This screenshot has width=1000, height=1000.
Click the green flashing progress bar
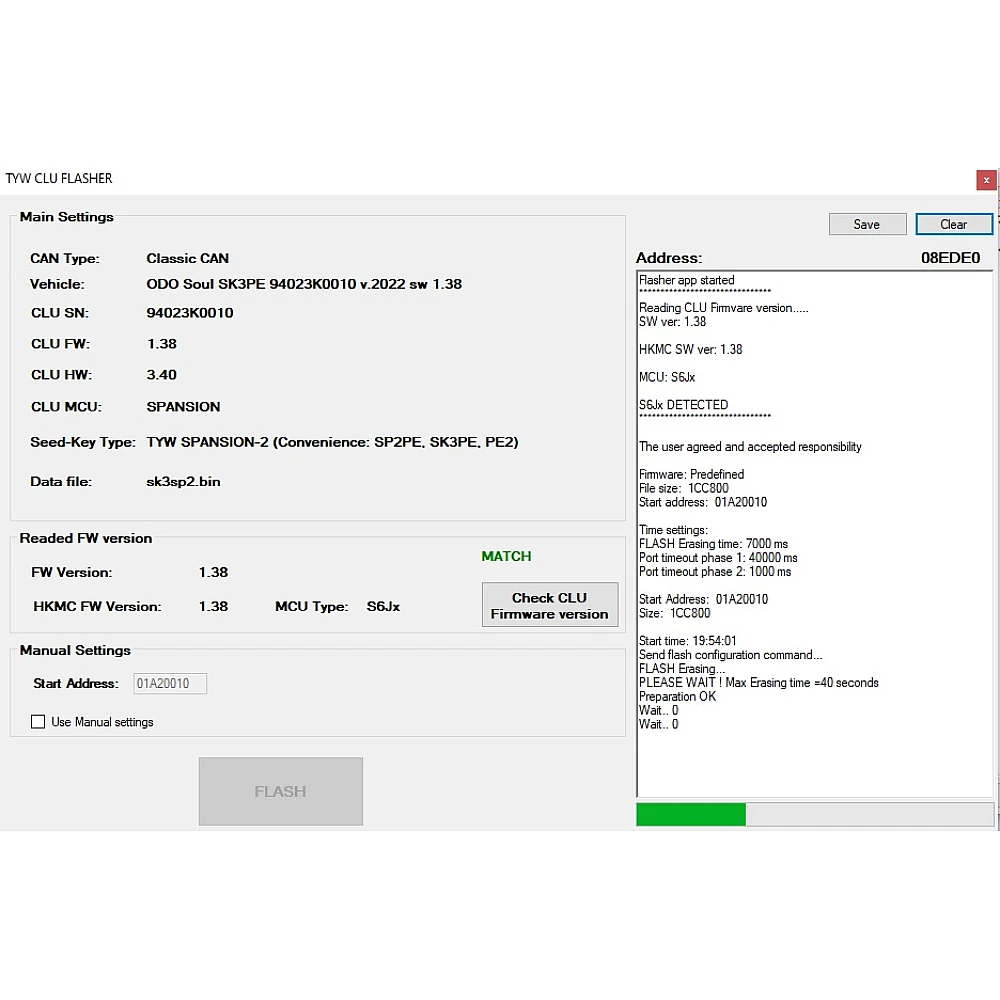pyautogui.click(x=691, y=814)
